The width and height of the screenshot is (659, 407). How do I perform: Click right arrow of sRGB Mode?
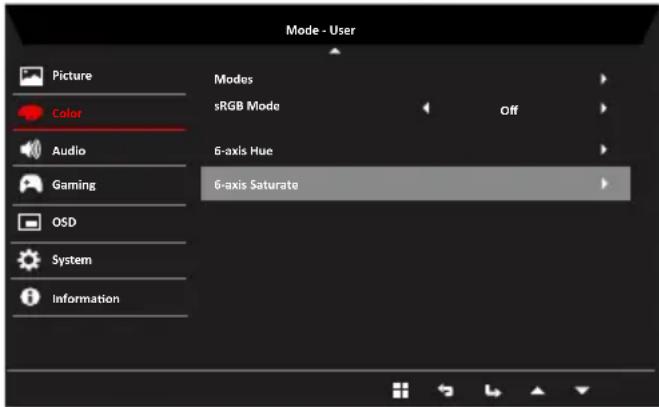[x=604, y=108]
